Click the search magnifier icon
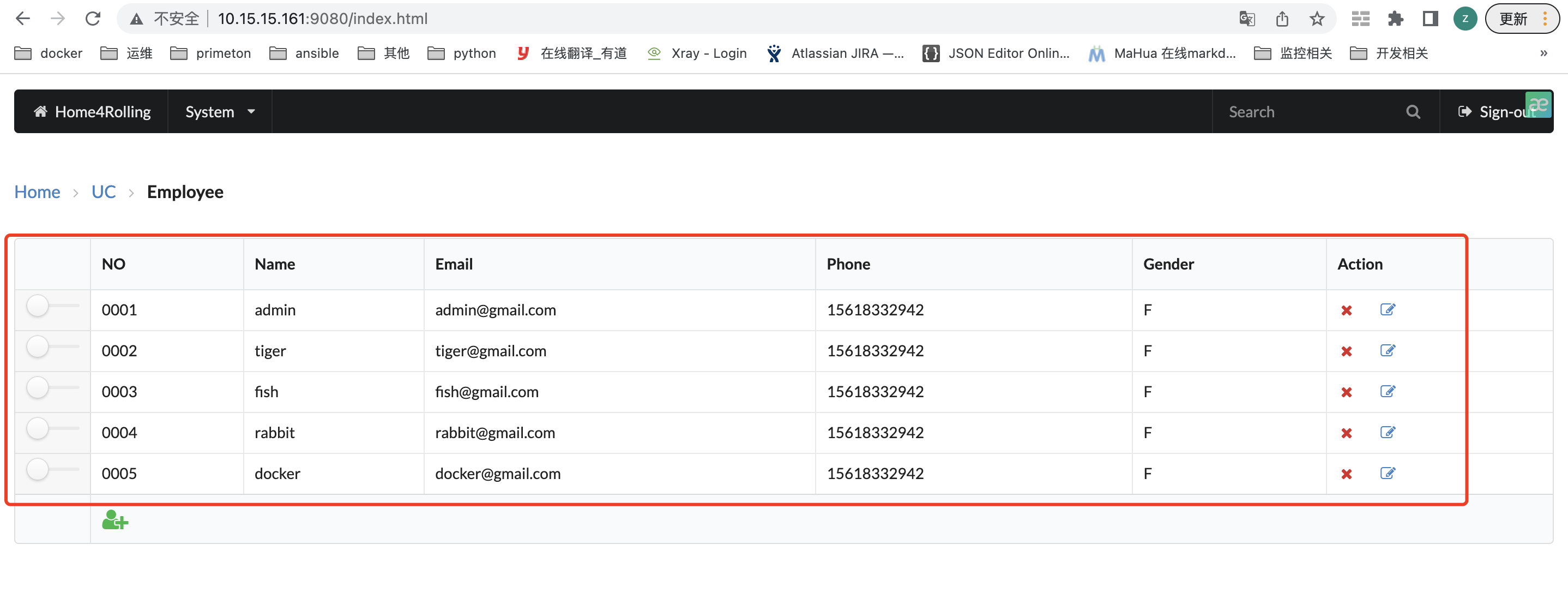The image size is (1568, 610). pyautogui.click(x=1413, y=111)
